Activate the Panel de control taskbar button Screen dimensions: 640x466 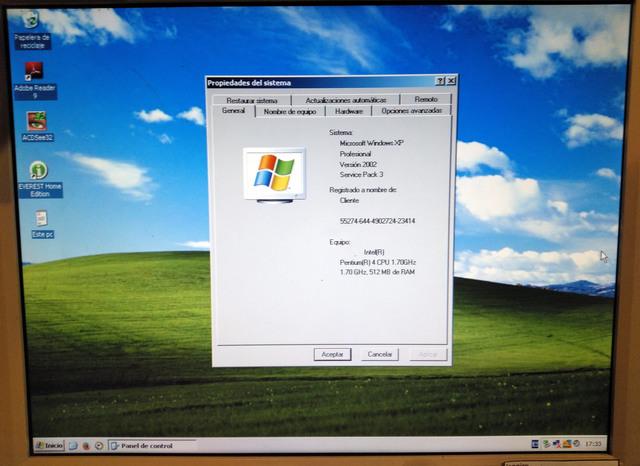pyautogui.click(x=151, y=446)
